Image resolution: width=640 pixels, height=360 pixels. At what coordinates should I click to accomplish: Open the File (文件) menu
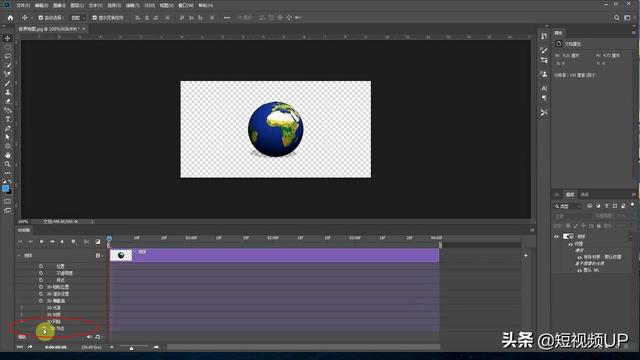coord(23,5)
